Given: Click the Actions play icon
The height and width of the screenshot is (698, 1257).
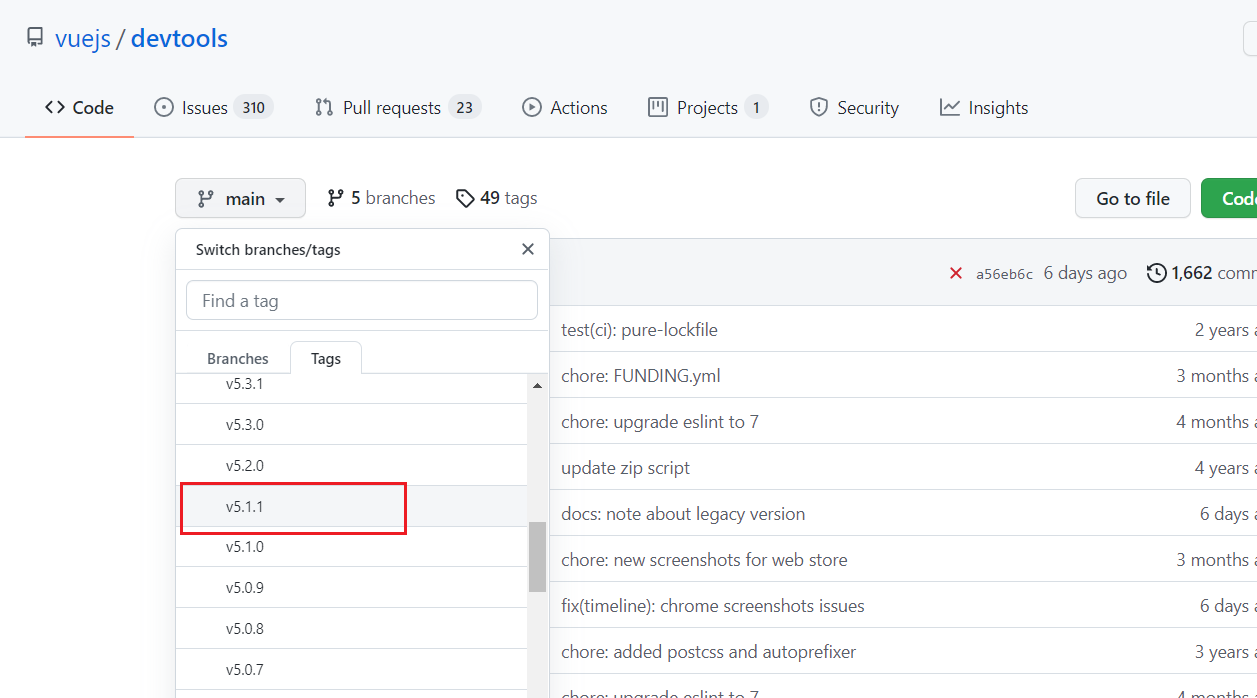Looking at the screenshot, I should coord(532,108).
